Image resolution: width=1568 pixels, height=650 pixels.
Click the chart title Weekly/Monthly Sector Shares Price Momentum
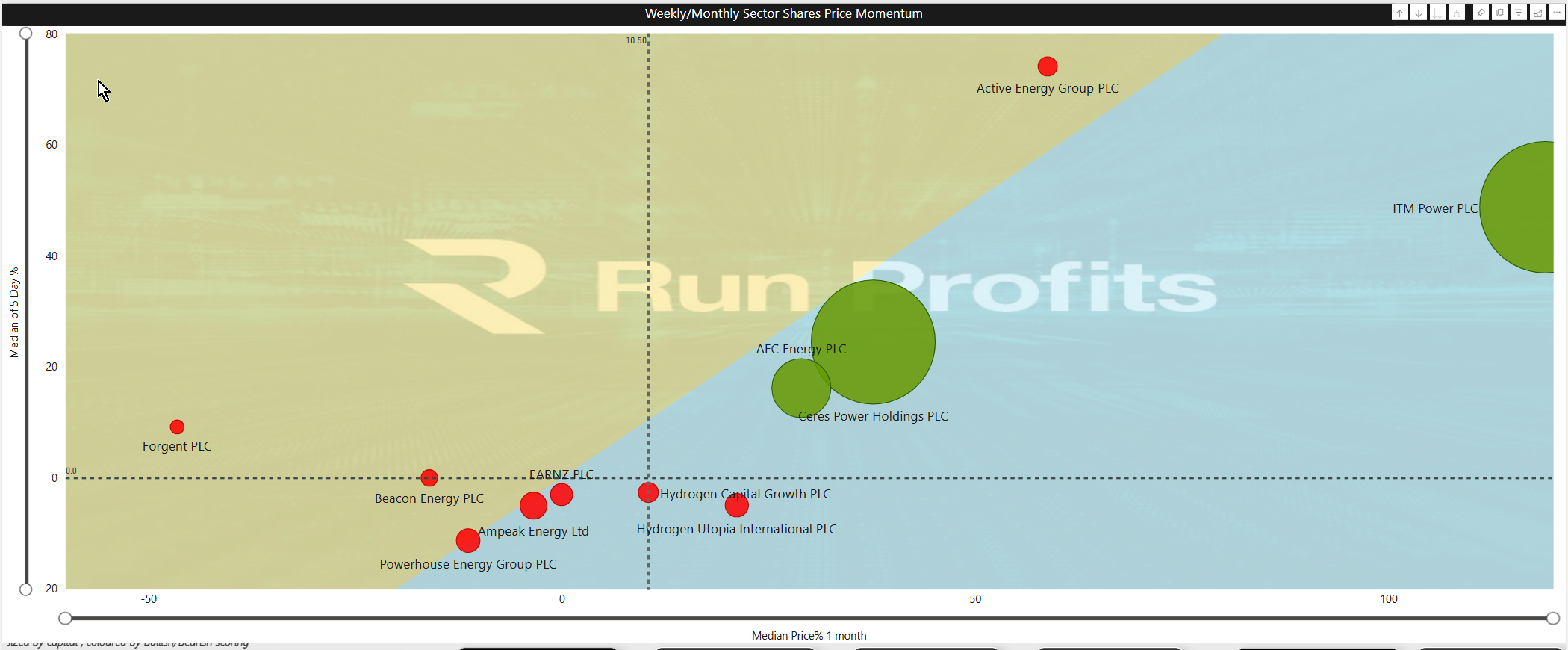pos(784,13)
